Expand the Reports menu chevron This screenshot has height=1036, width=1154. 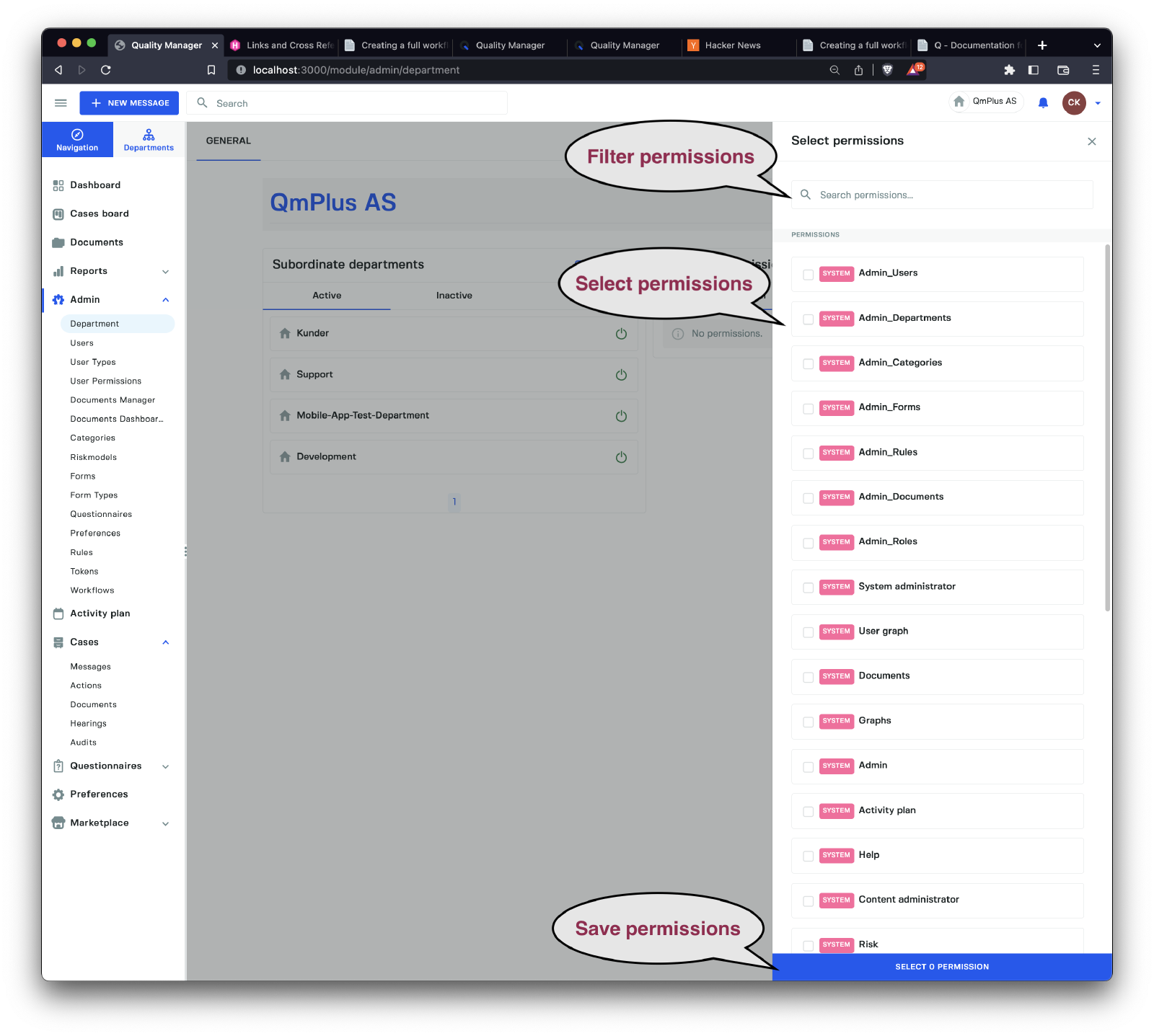tap(166, 272)
